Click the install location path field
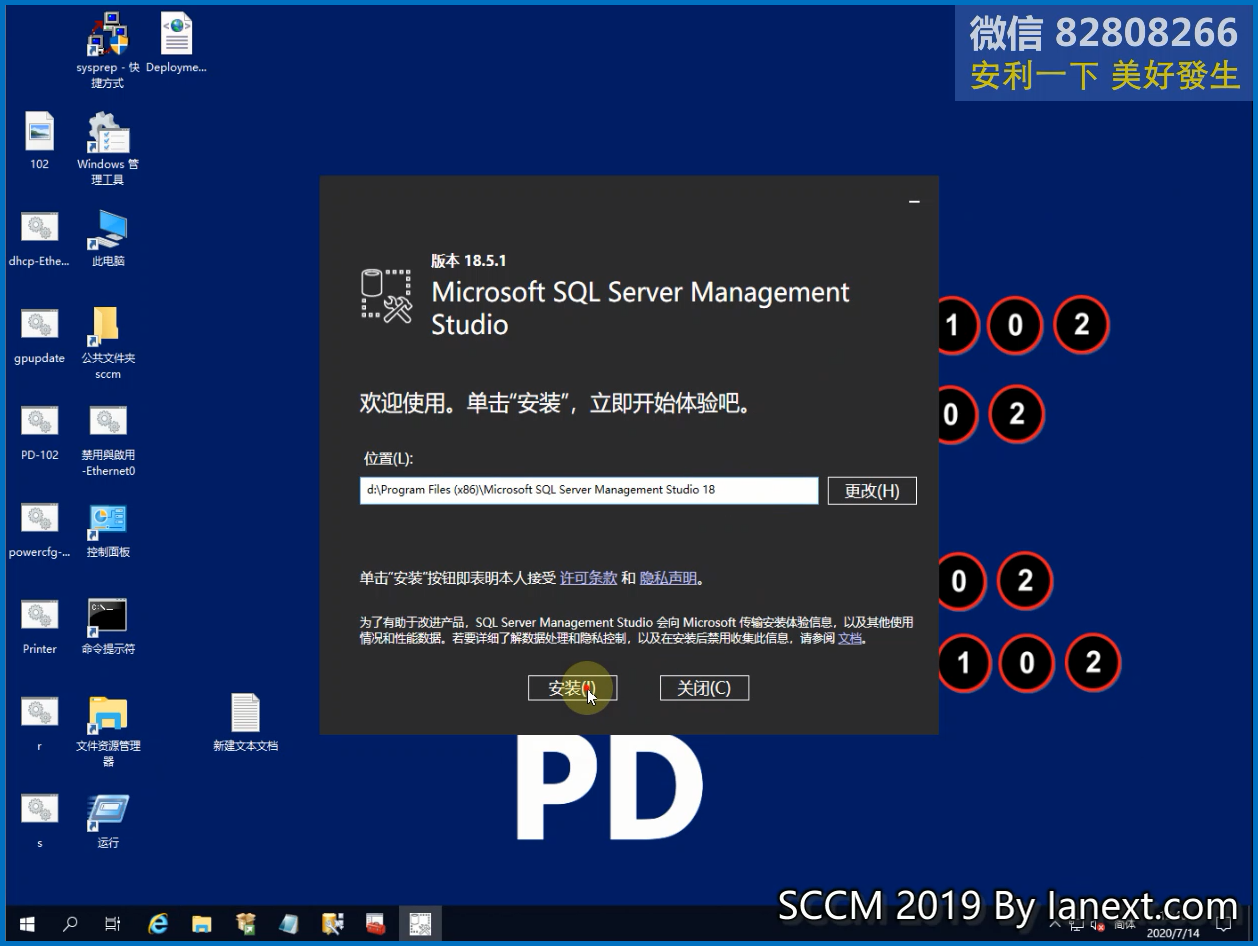The height and width of the screenshot is (946, 1258). (589, 491)
